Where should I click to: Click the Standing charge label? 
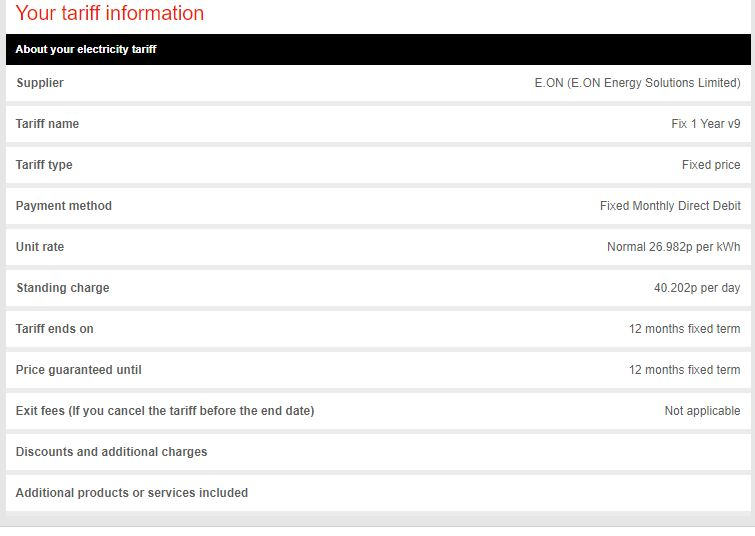[63, 288]
